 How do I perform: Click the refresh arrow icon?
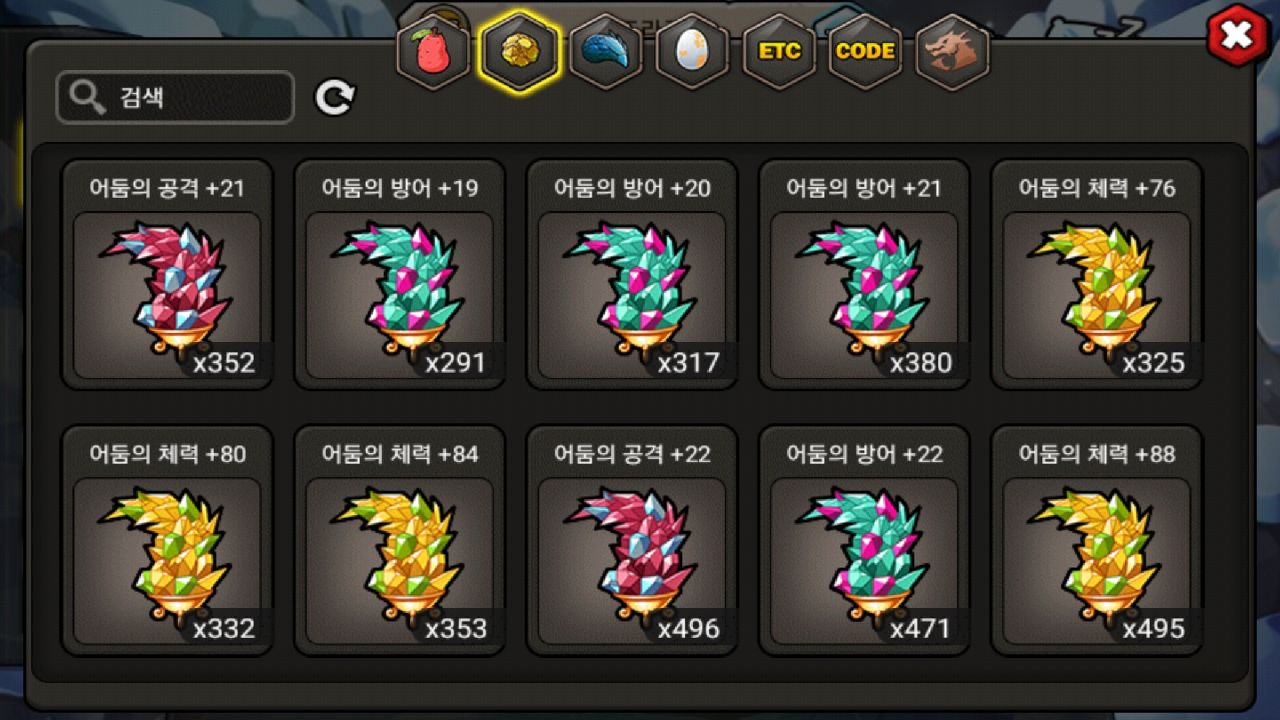pos(335,97)
